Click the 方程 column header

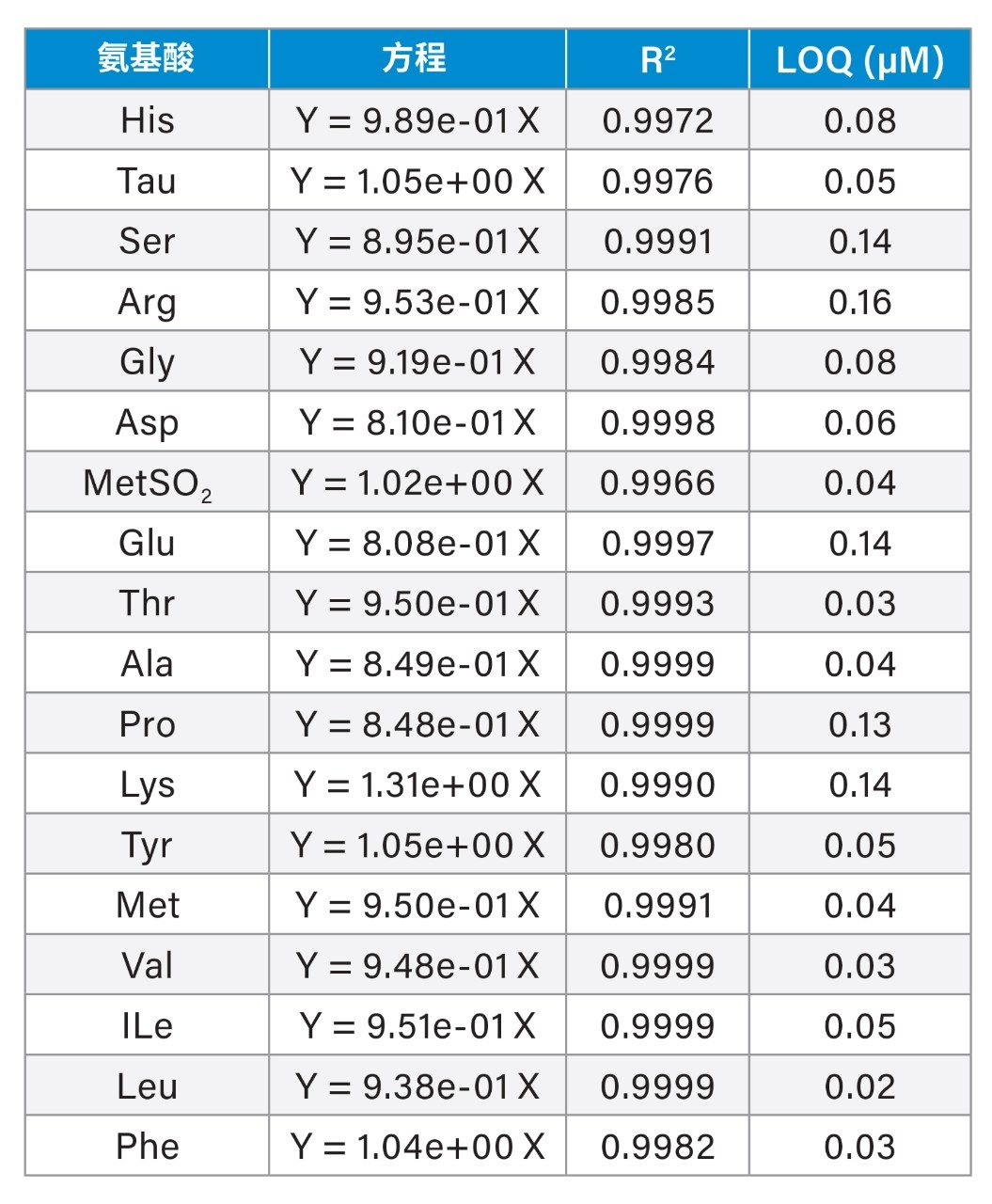coord(417,59)
